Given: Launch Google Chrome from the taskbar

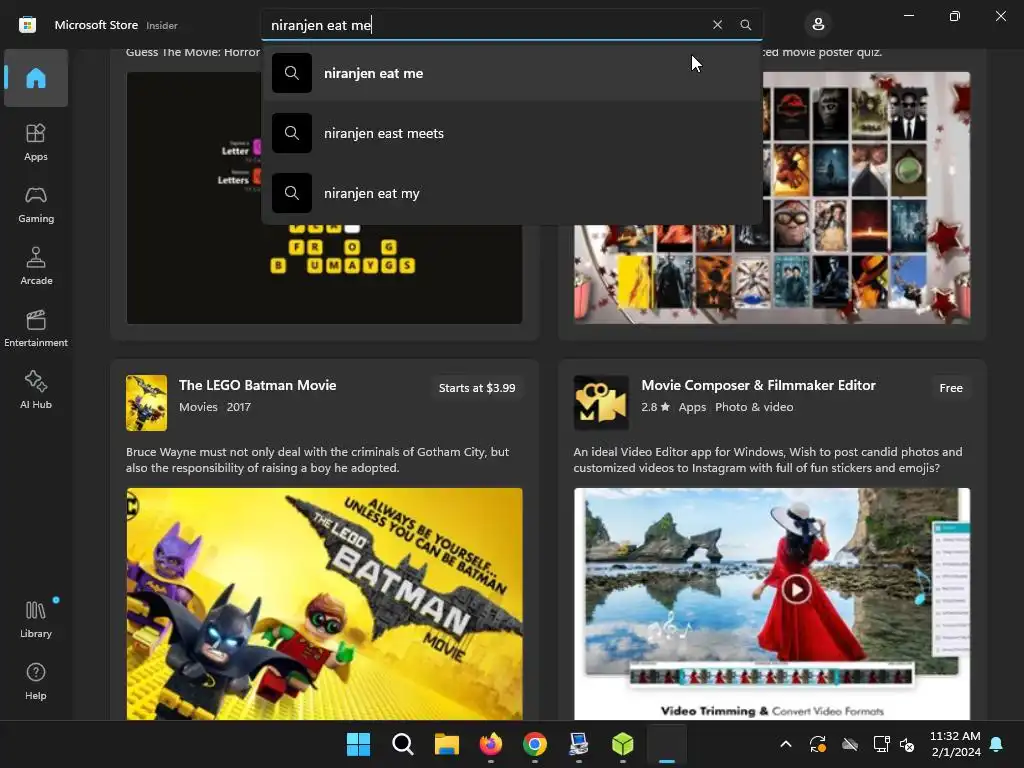Looking at the screenshot, I should [535, 744].
